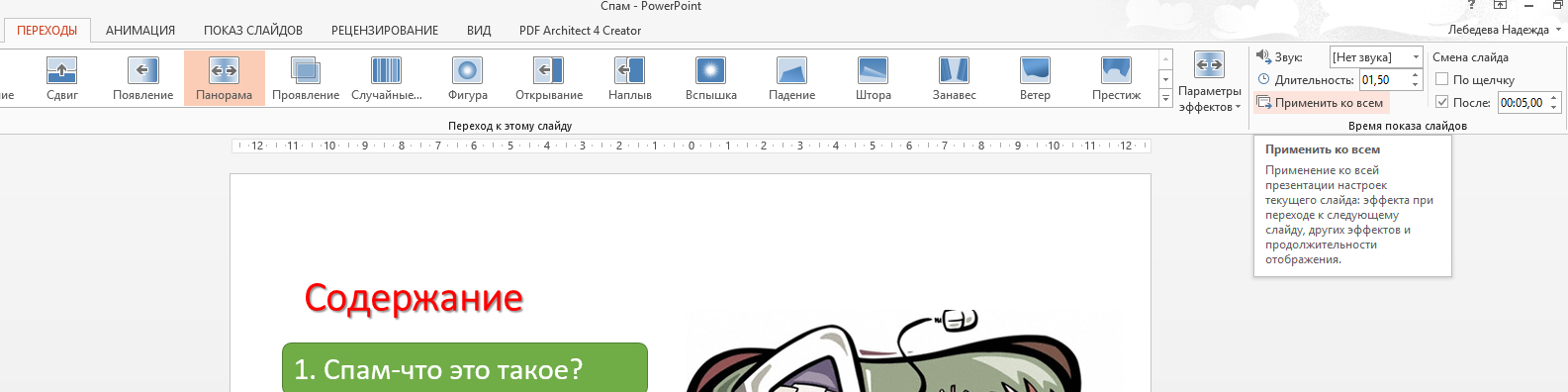Click the clock icon beside Длительность

pos(1263,79)
